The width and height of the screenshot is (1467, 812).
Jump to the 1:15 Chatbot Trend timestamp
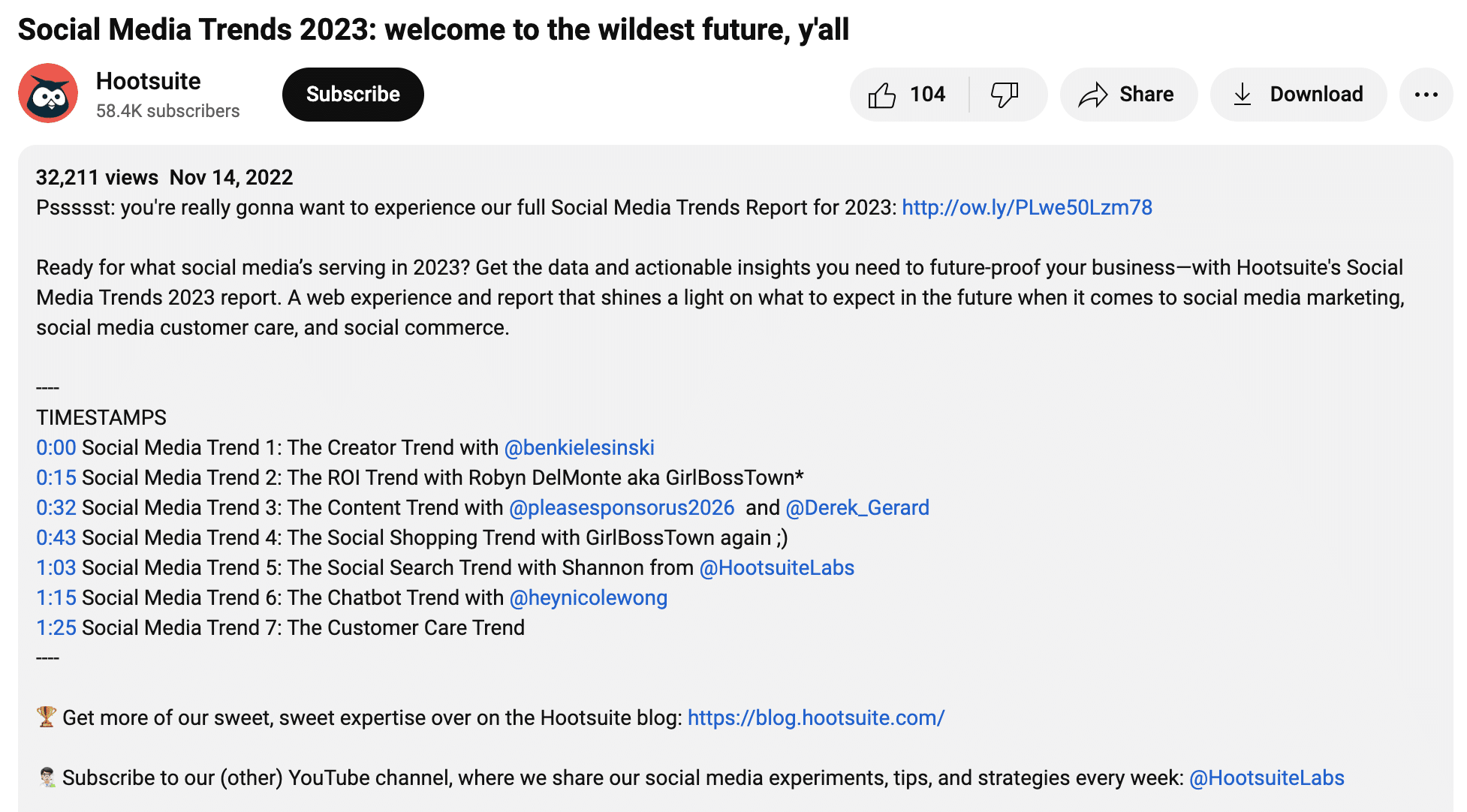coord(56,597)
